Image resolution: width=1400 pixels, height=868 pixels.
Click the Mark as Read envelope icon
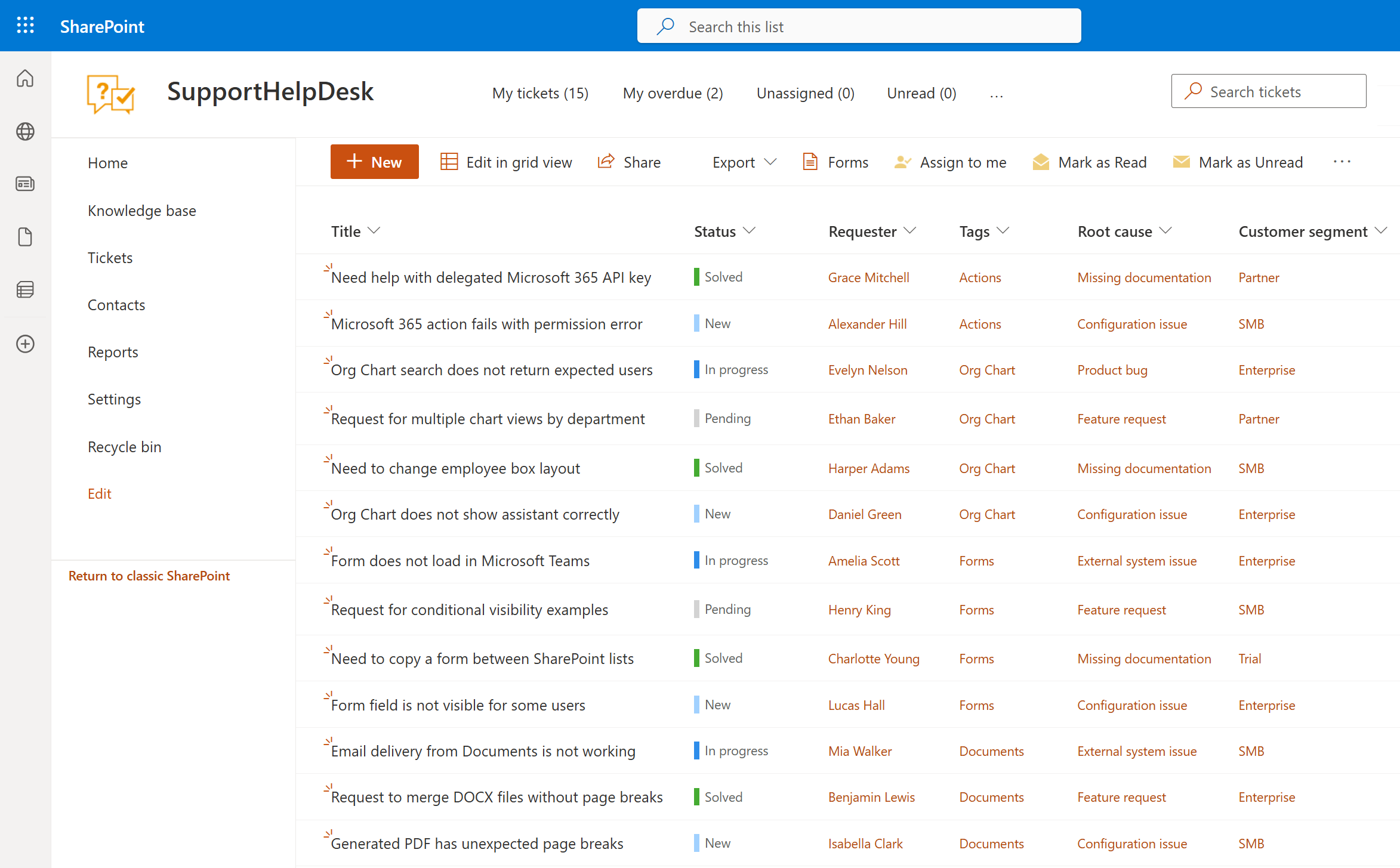(x=1041, y=162)
